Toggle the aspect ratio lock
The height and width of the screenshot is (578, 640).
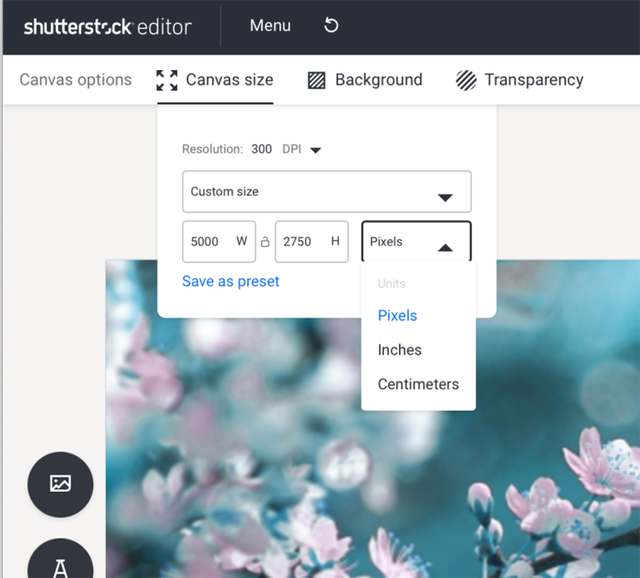[265, 242]
